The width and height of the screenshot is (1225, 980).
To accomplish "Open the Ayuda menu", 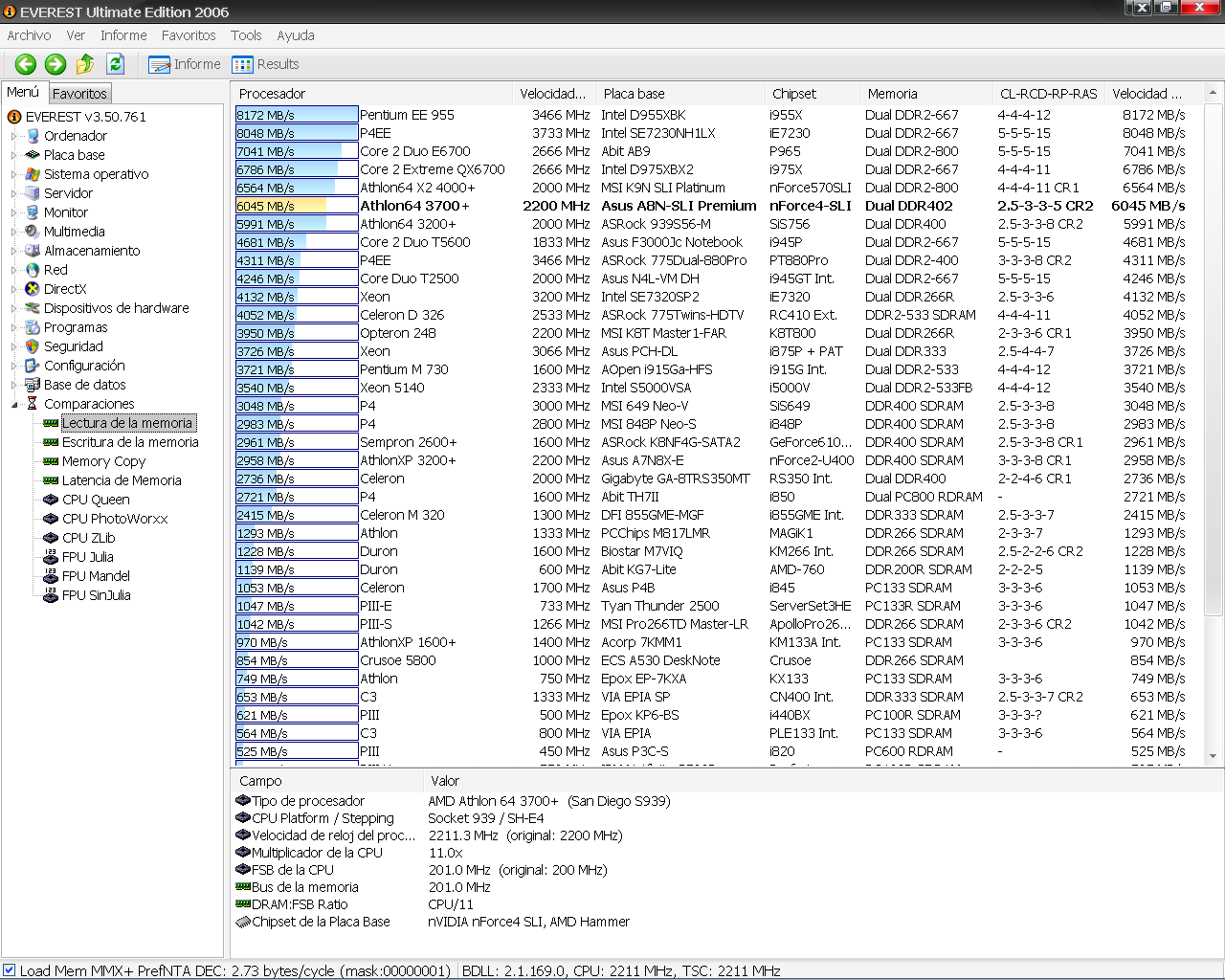I will 296,35.
